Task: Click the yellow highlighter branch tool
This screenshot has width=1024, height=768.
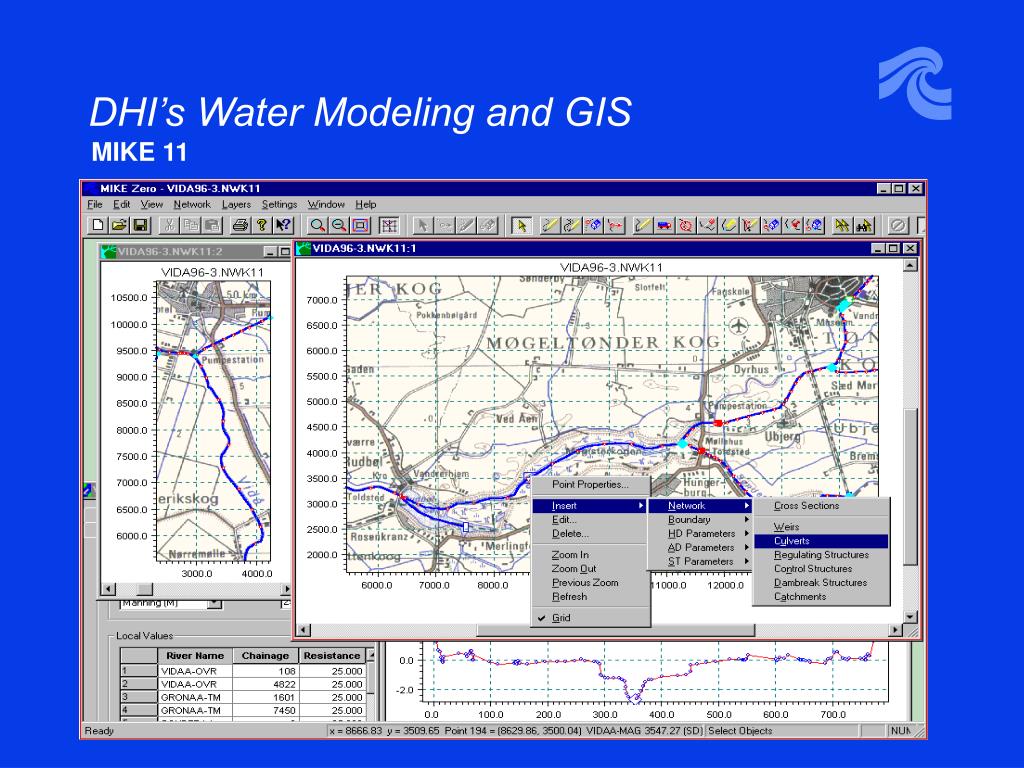Action: tap(728, 225)
